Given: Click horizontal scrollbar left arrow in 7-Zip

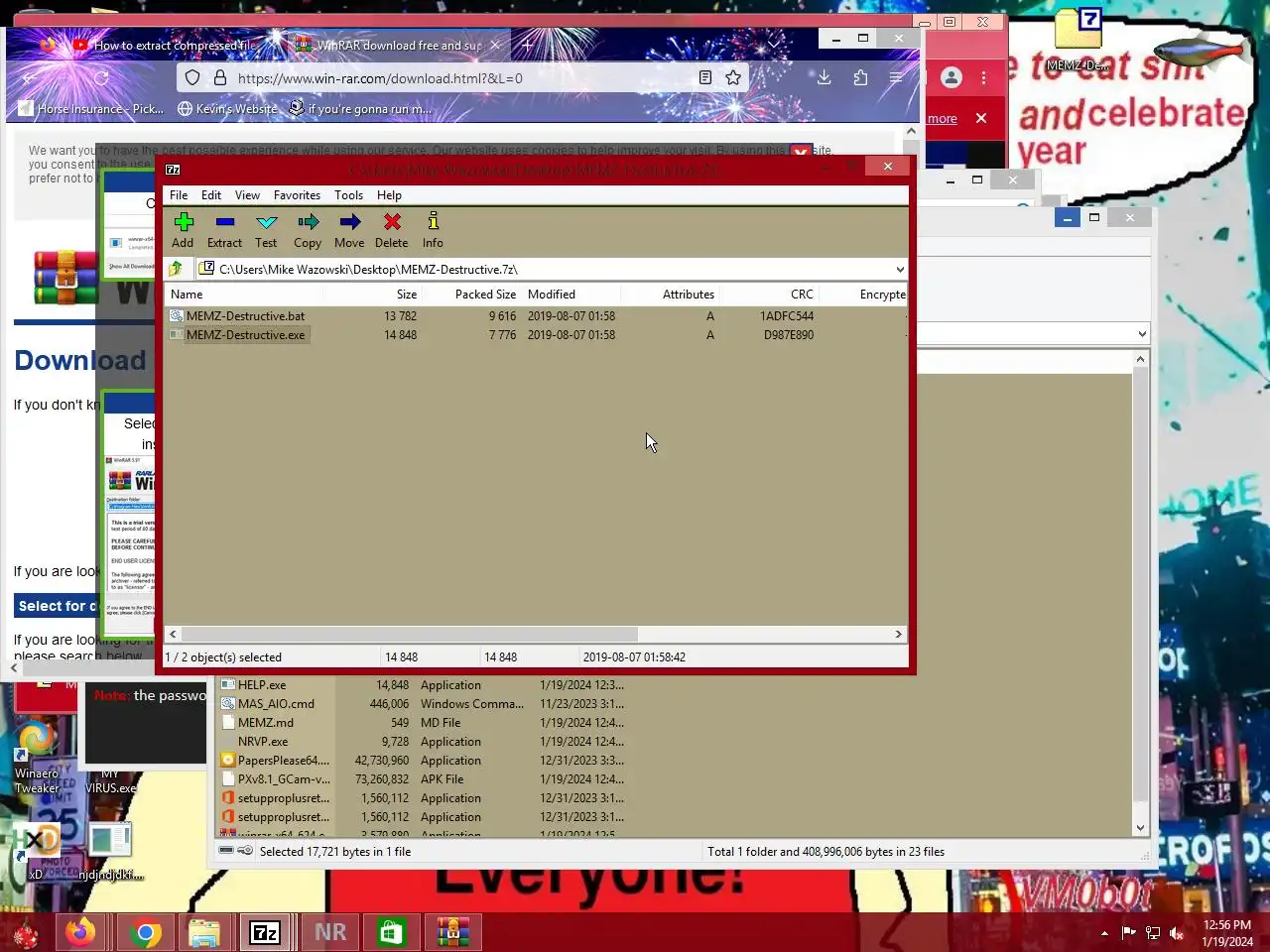Looking at the screenshot, I should [173, 635].
